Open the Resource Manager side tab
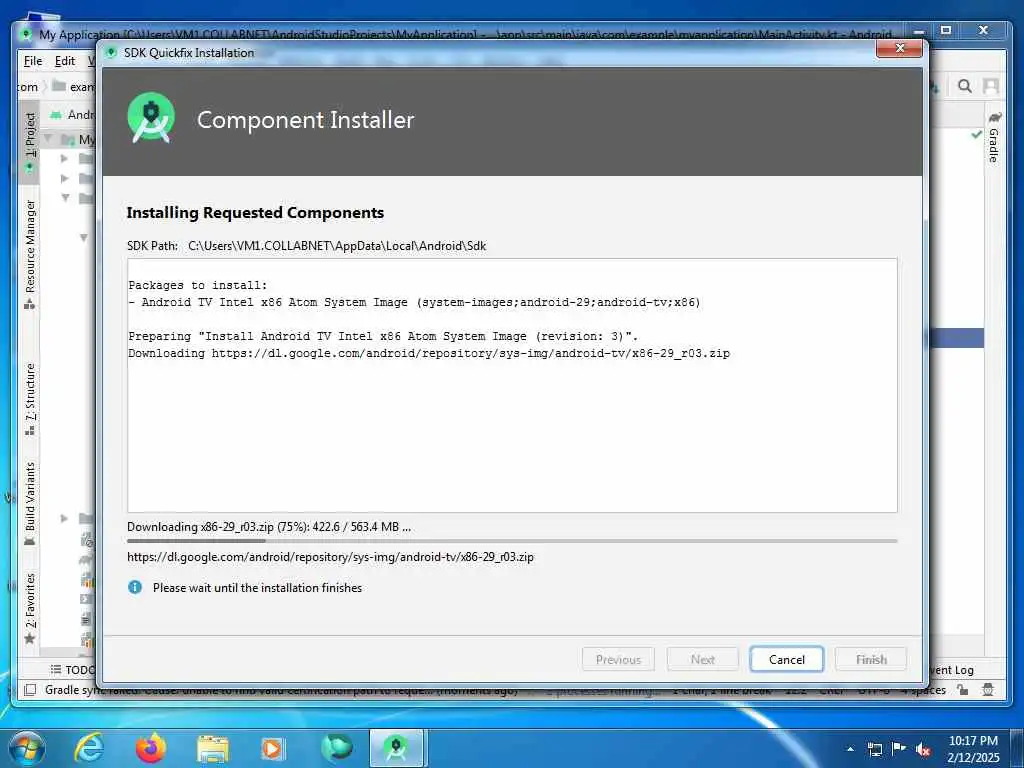The image size is (1024, 768). [30, 253]
